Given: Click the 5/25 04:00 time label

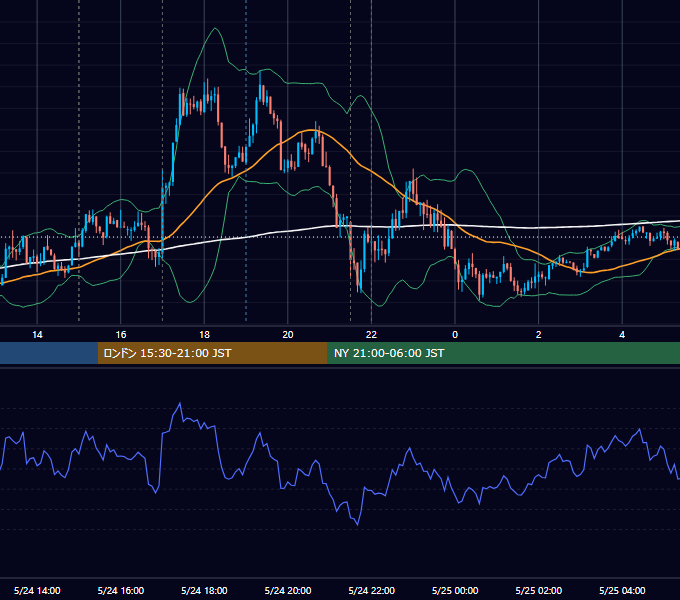Looking at the screenshot, I should click(622, 590).
